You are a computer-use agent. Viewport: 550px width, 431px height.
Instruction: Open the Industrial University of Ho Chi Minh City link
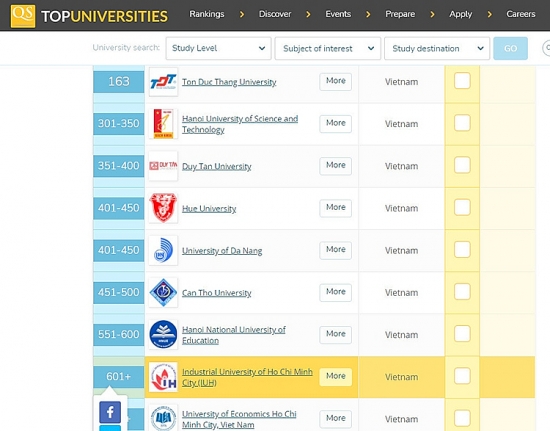coord(247,377)
